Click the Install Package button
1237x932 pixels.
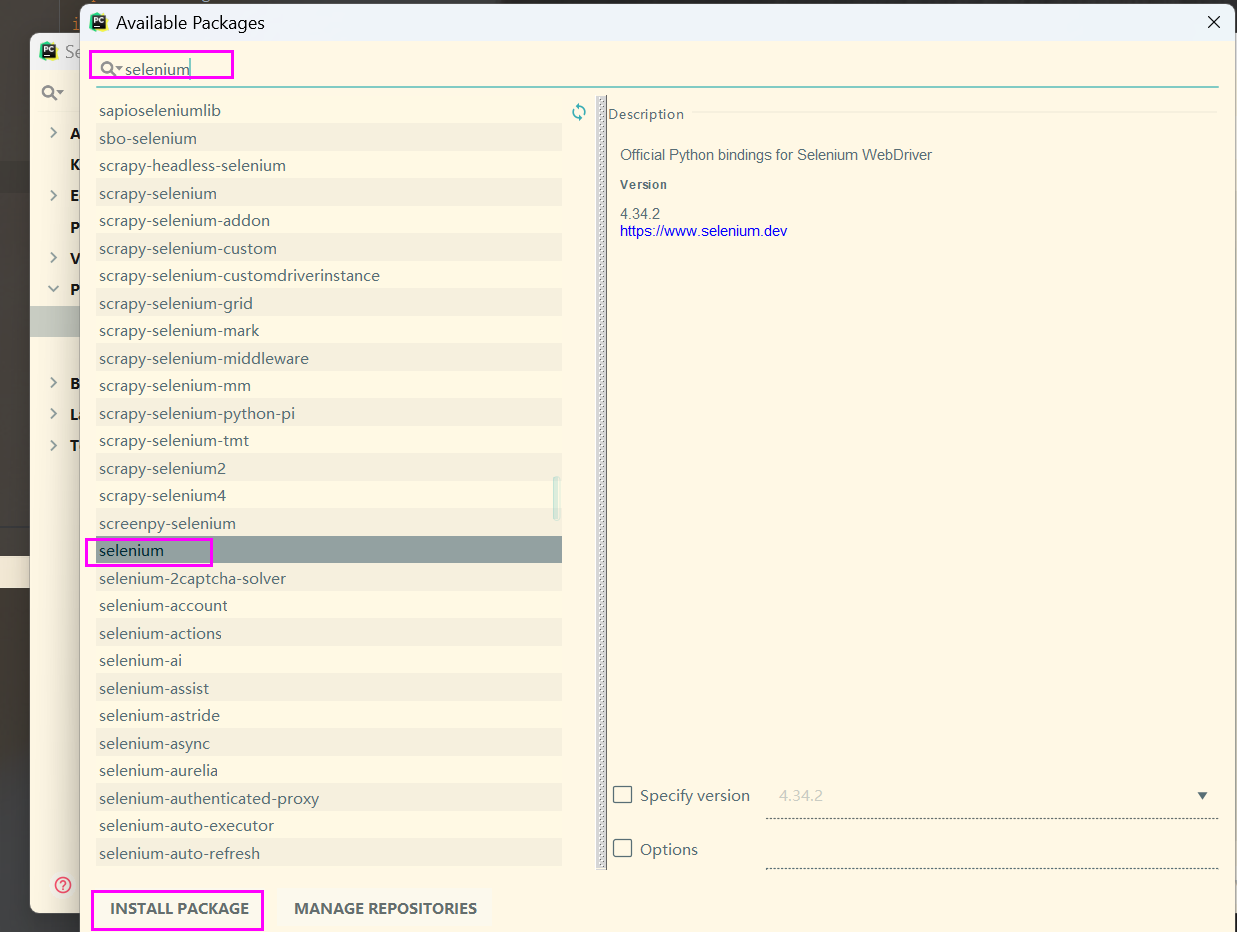(179, 909)
